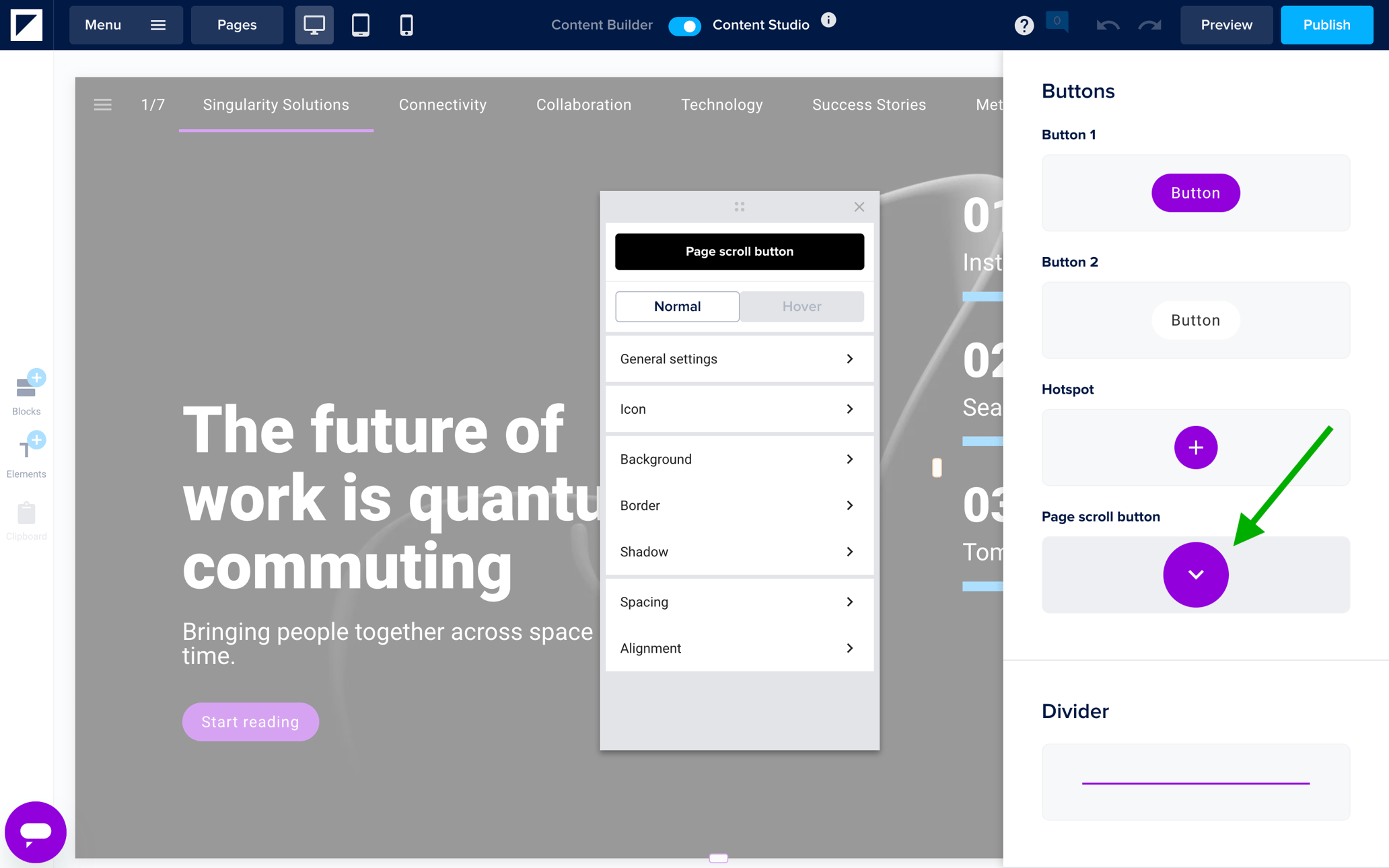Select the Collaboration nav tab
Viewport: 1389px width, 868px height.
[x=583, y=105]
